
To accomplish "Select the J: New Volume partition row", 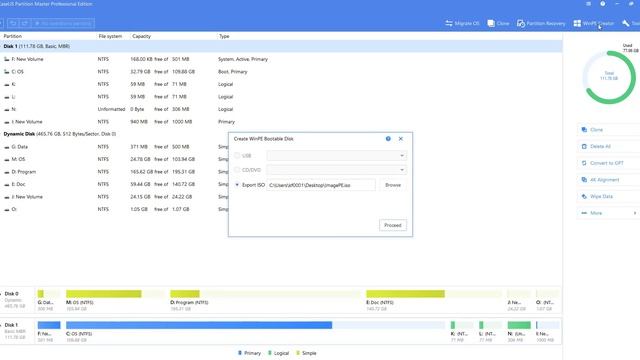I will [114, 197].
